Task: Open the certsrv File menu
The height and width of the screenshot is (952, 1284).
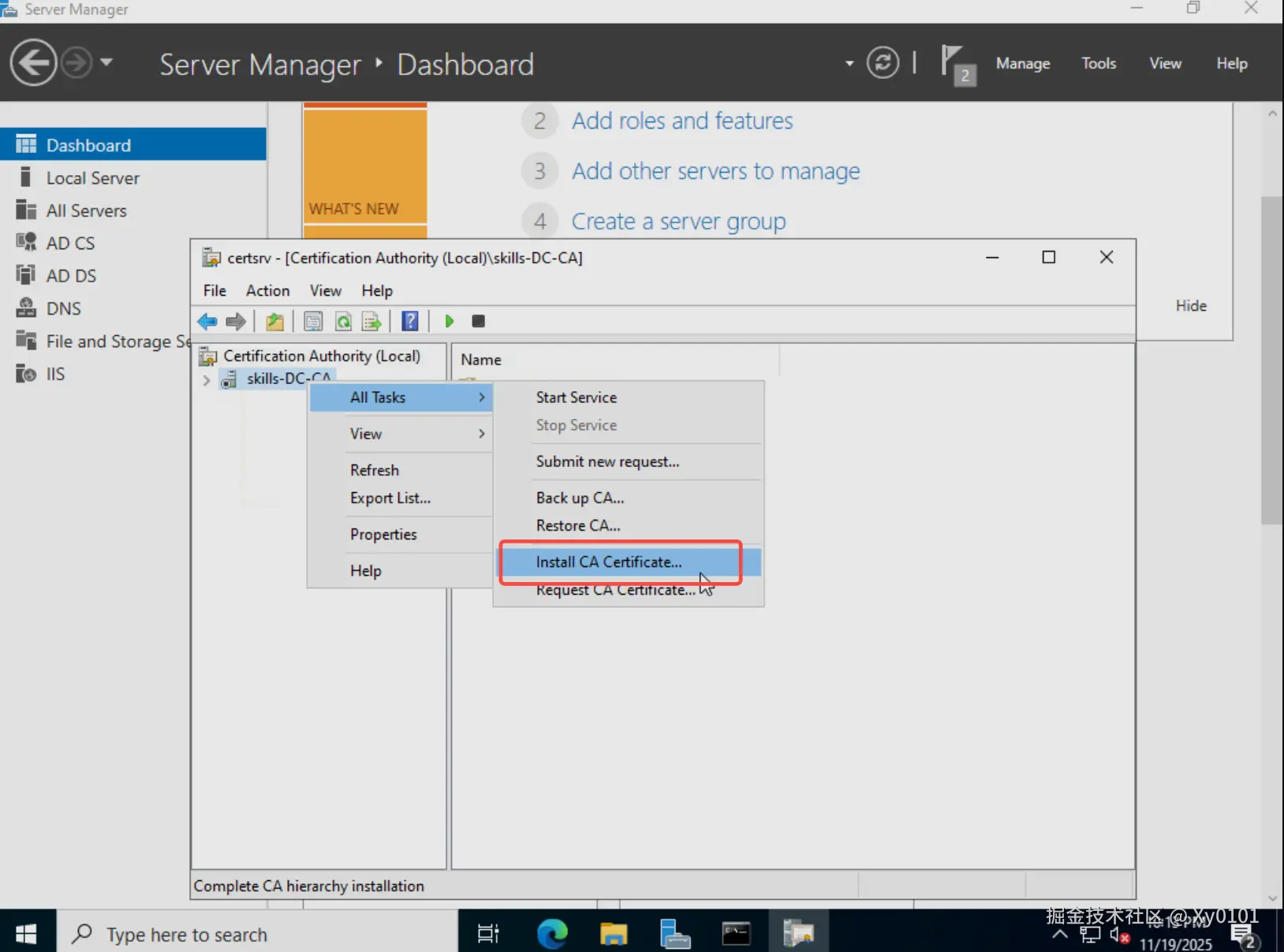Action: [215, 290]
